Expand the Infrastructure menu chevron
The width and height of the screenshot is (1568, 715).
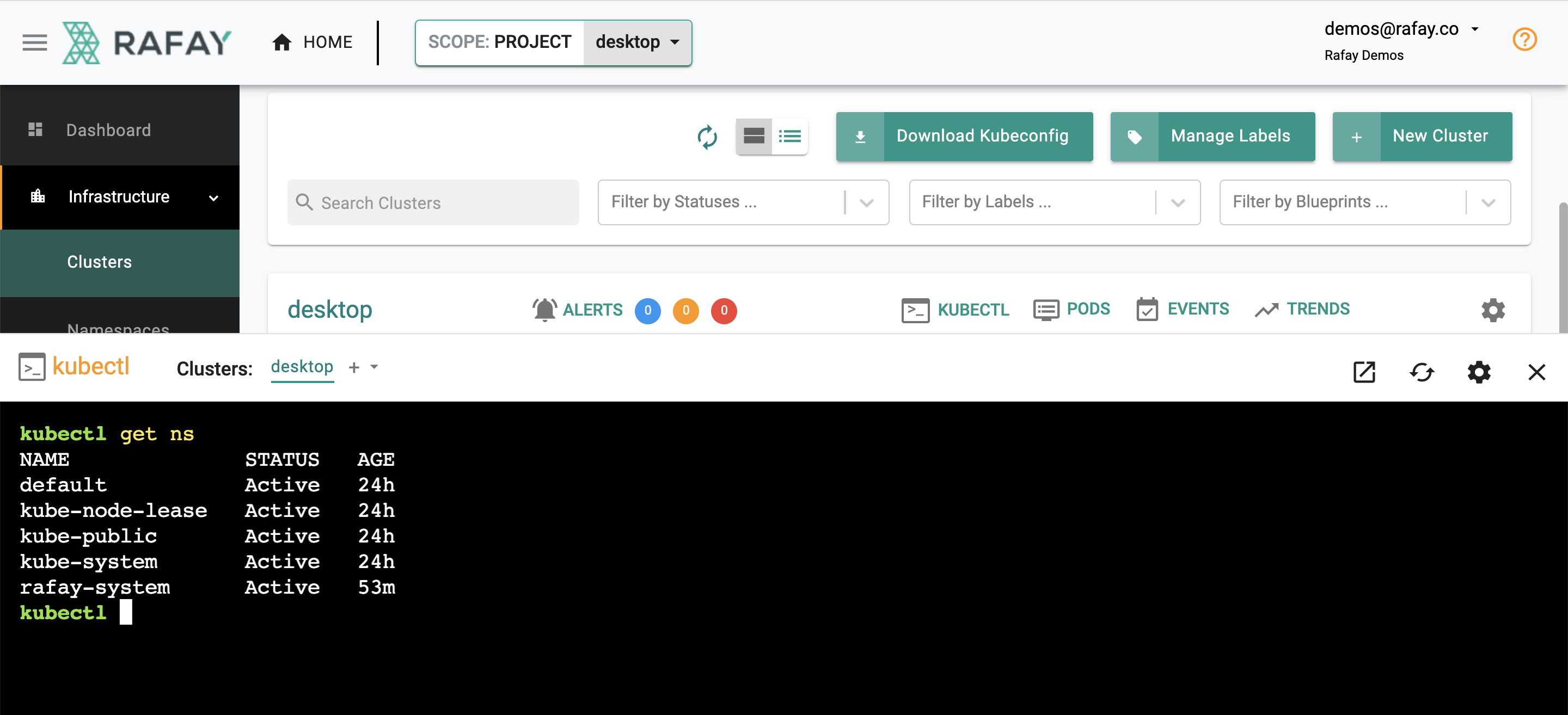pos(213,197)
